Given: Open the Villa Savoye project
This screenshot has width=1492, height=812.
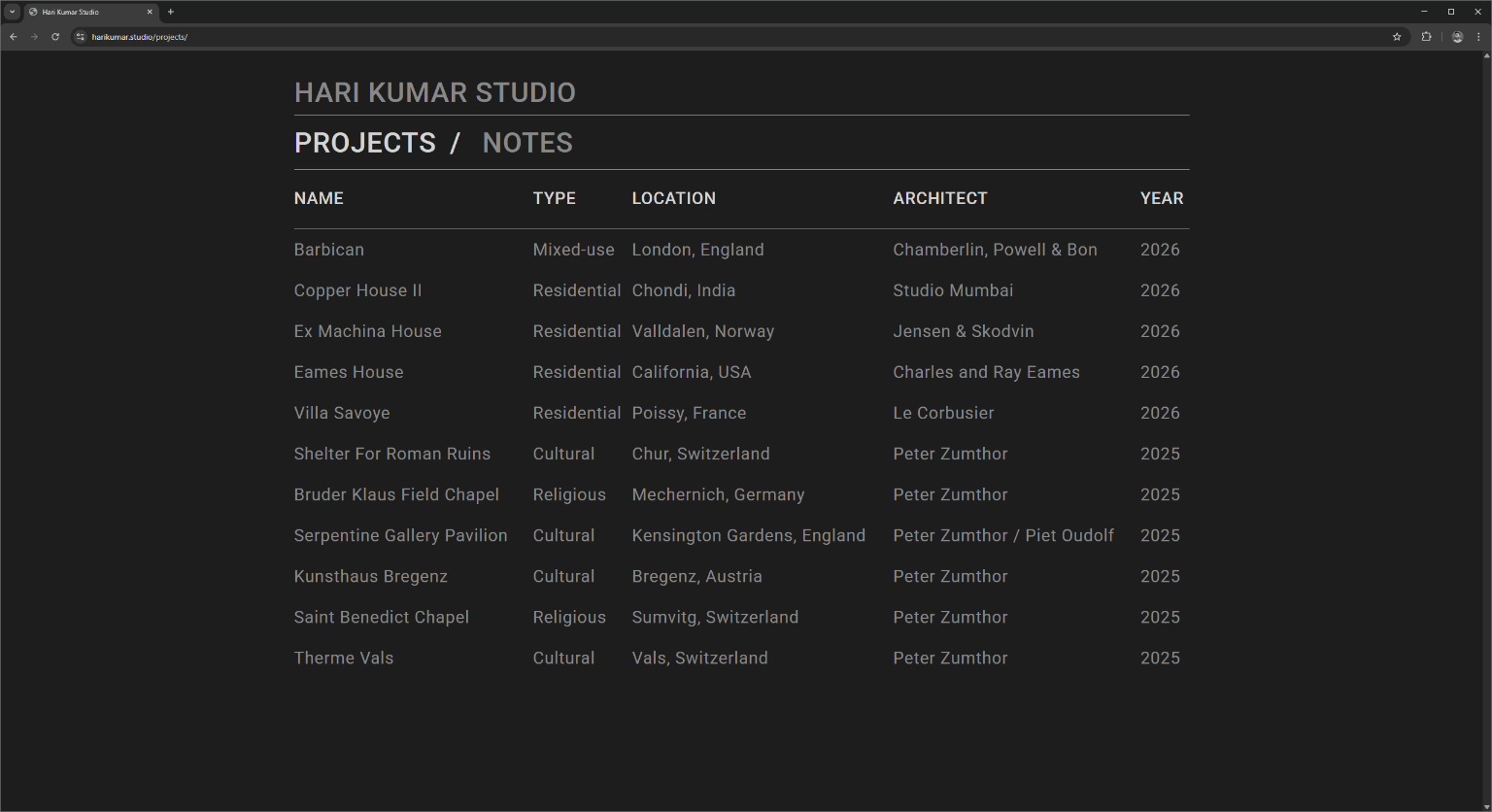Looking at the screenshot, I should pos(342,413).
